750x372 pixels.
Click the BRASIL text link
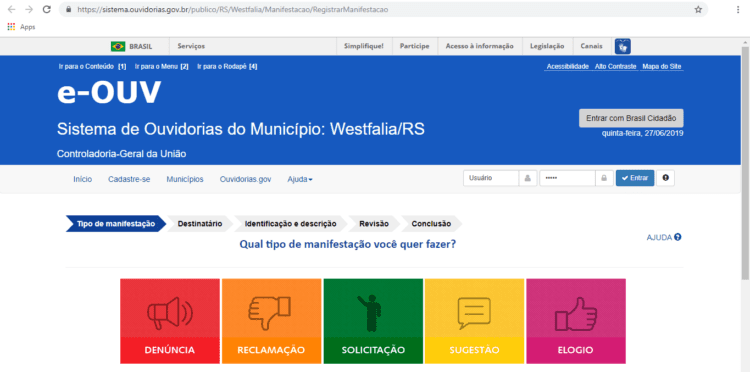[141, 46]
